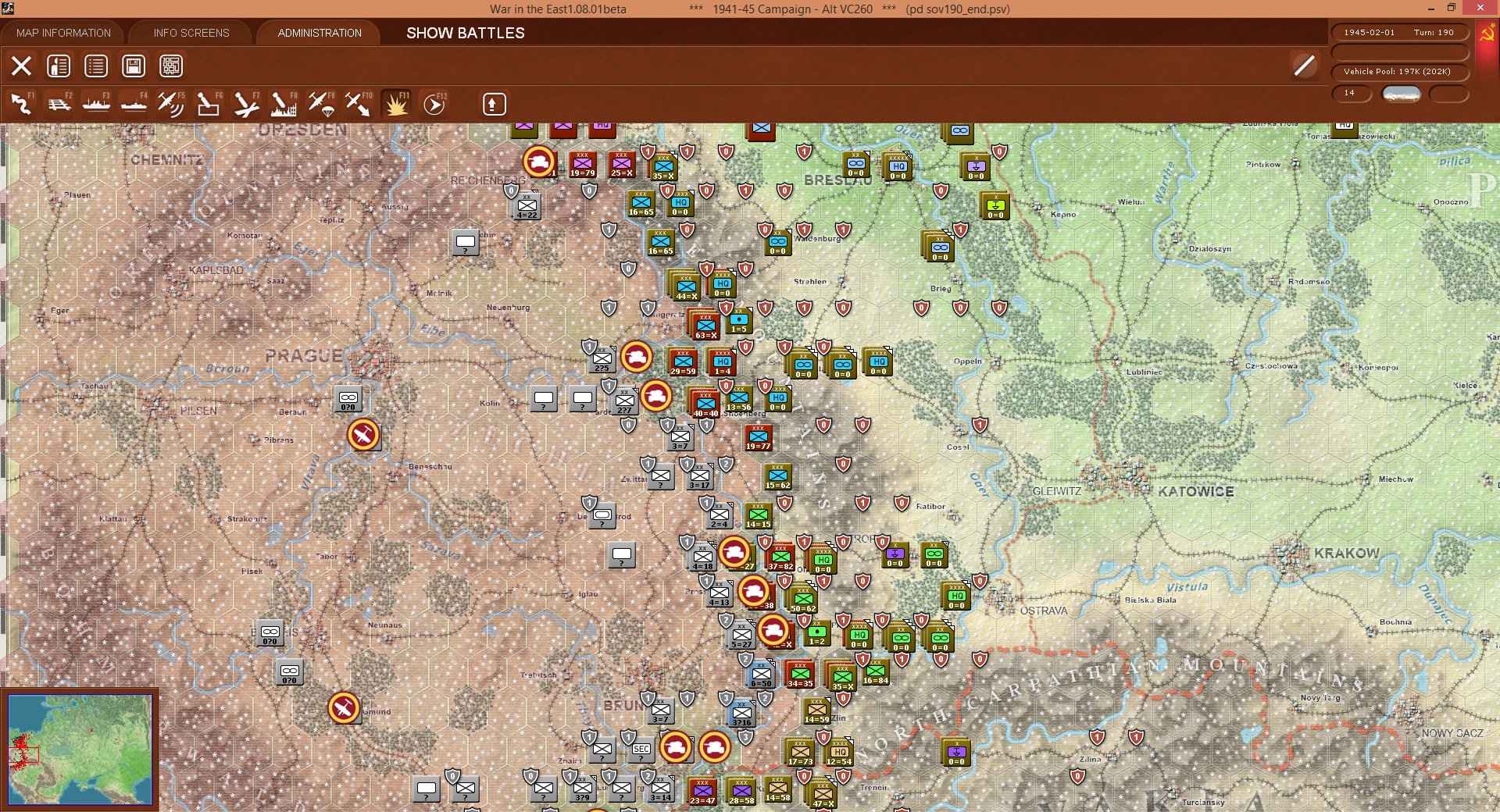The height and width of the screenshot is (812, 1500).
Task: Select the F5 air recon mode icon
Action: 171,104
